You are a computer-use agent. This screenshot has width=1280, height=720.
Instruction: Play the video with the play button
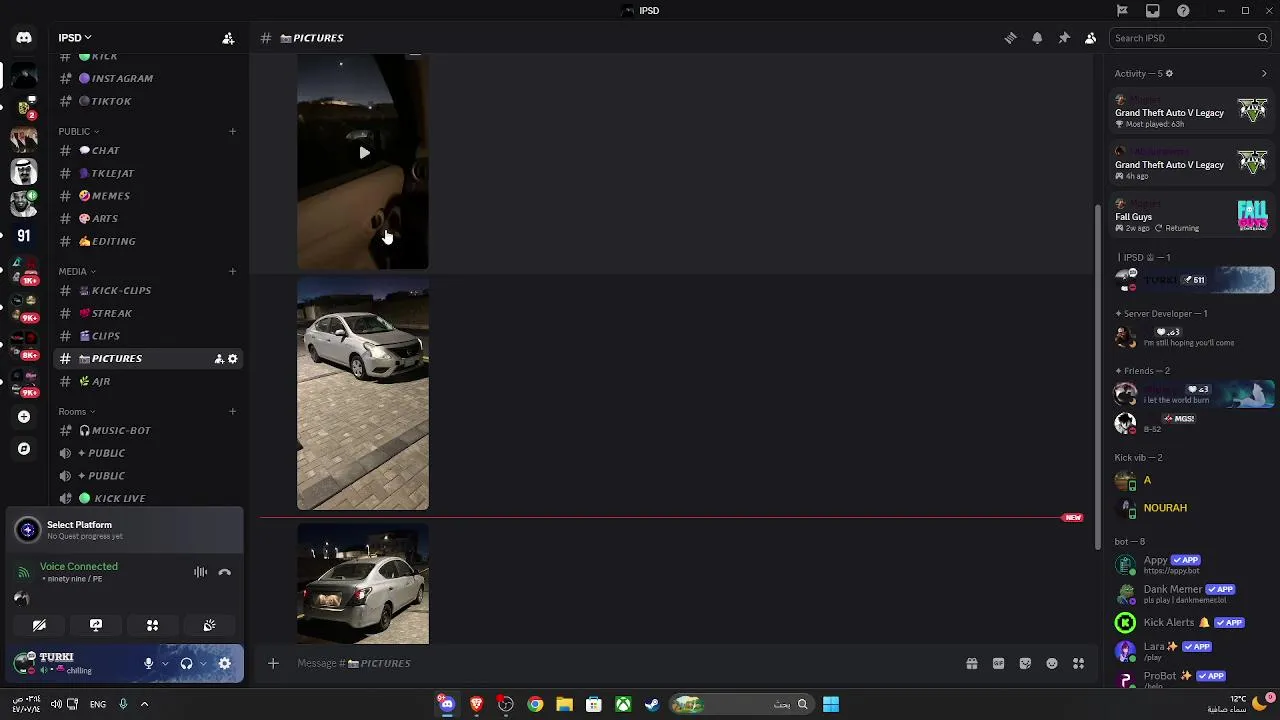point(364,153)
